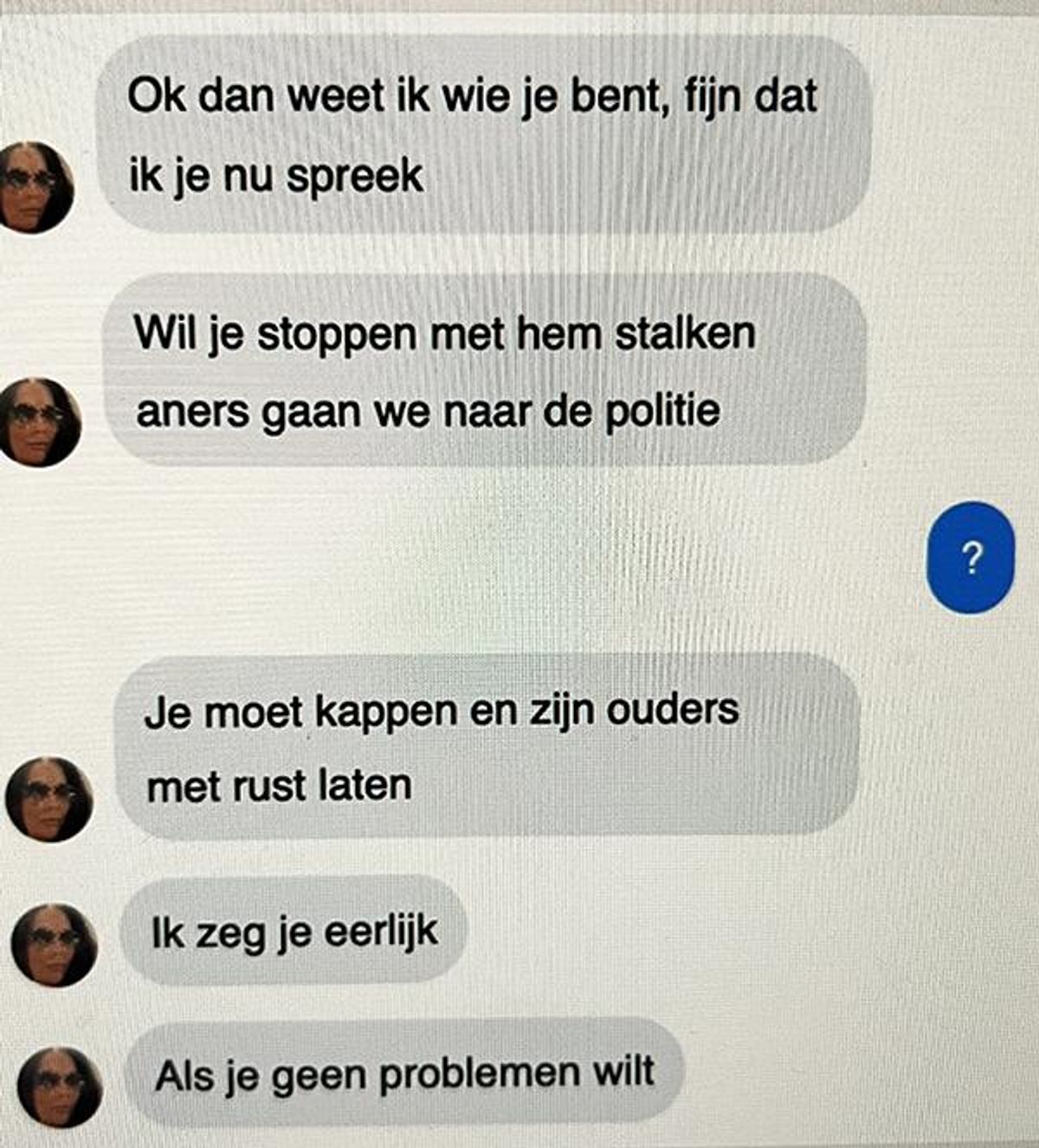Screen dimensions: 1039x1148
Task: Select the blue '?' sent message bubble
Action: point(971,558)
